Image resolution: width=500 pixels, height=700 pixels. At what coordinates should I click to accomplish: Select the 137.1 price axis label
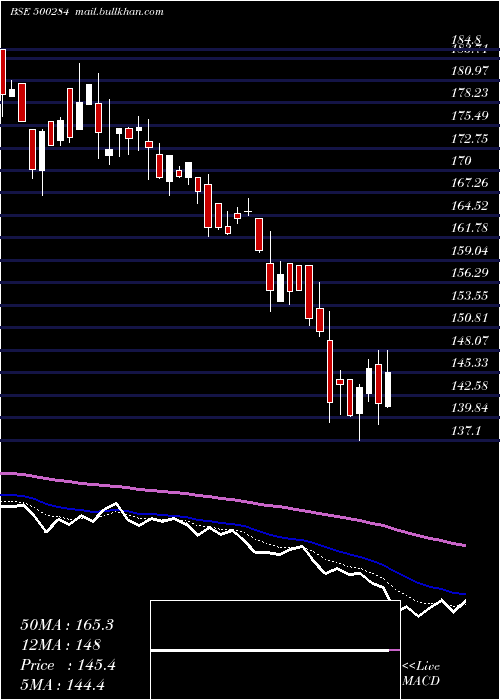tap(467, 431)
